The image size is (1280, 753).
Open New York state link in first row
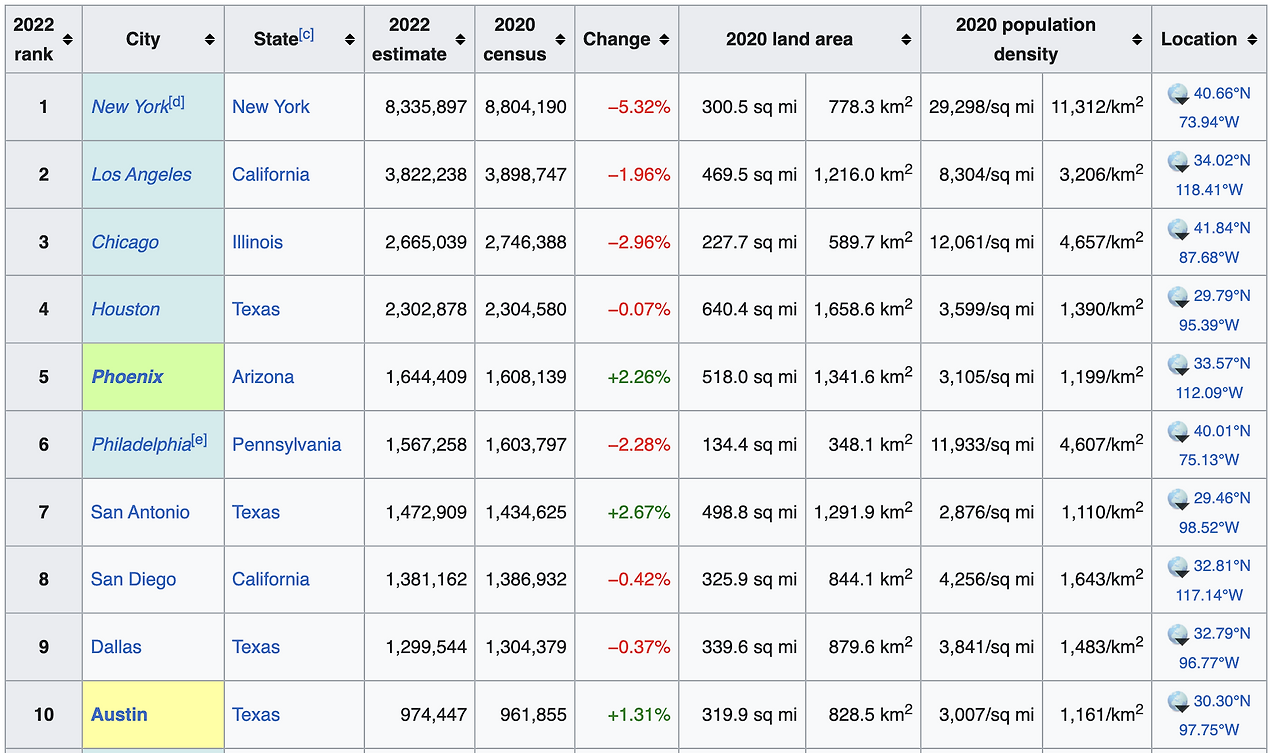tap(271, 107)
